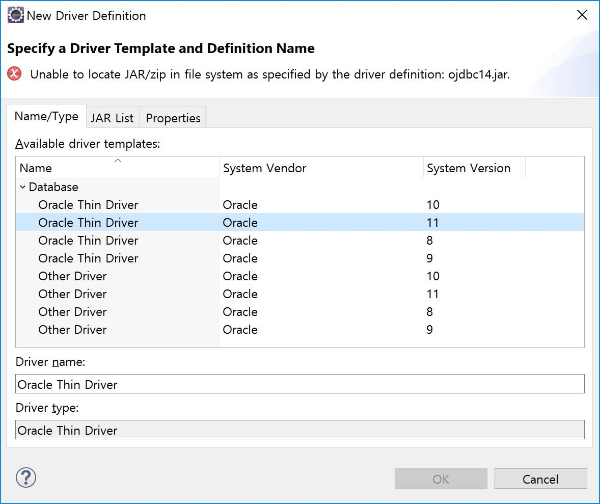Collapse the Database tree node
This screenshot has height=504, width=600.
coord(23,187)
